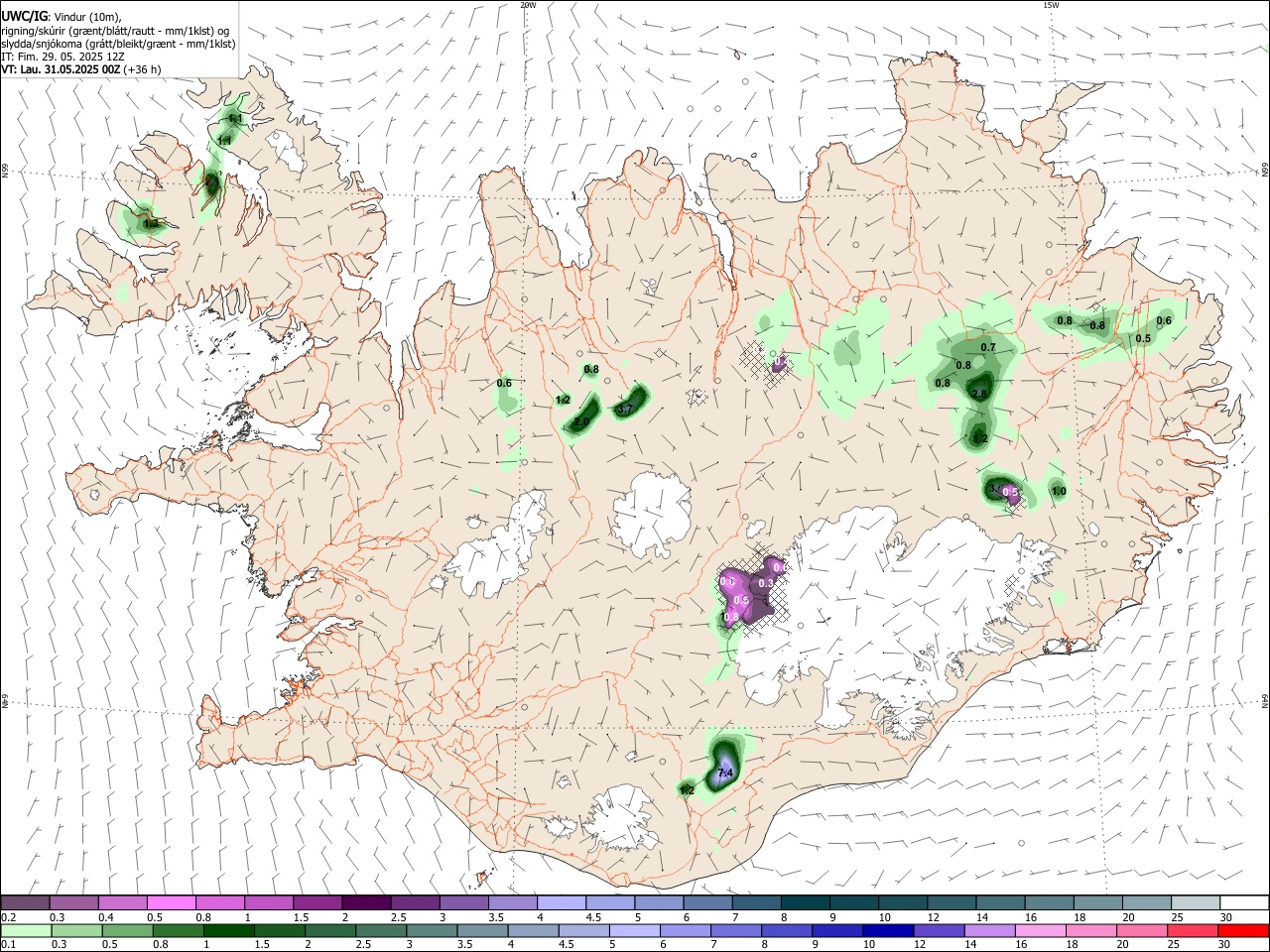The height and width of the screenshot is (952, 1270).
Task: Select the 0.4 label on upper scale
Action: [106, 917]
